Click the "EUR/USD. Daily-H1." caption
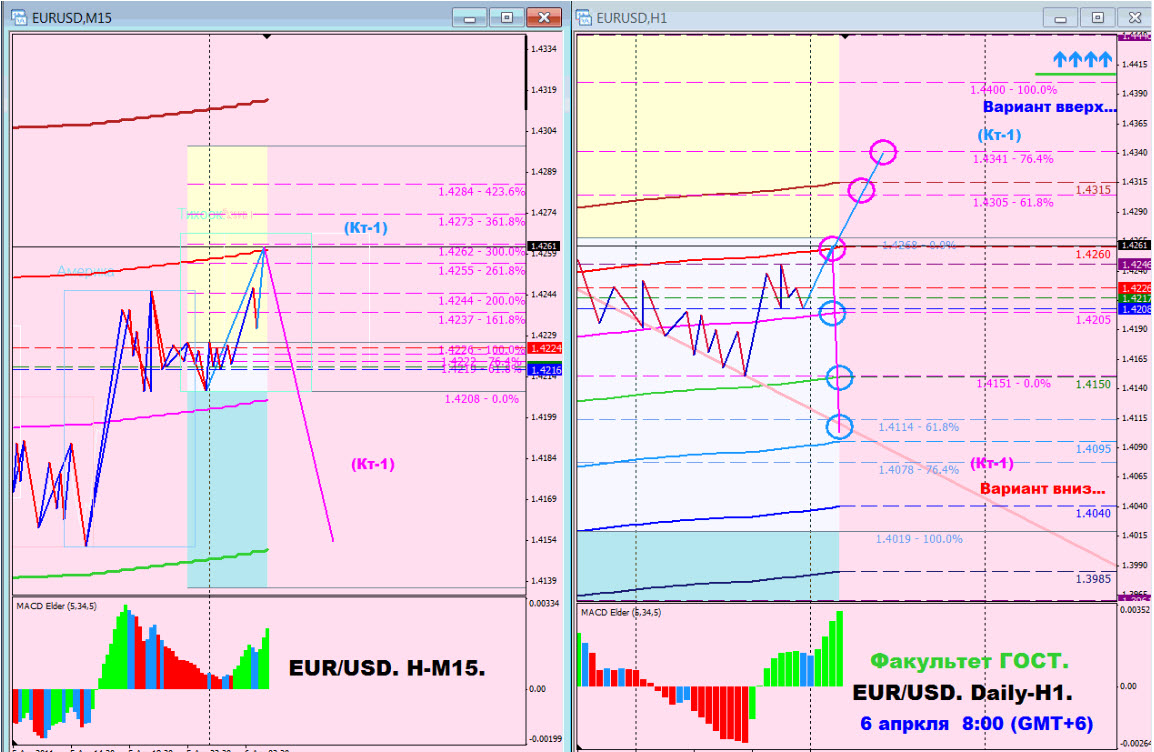This screenshot has width=1154, height=752. [x=962, y=692]
